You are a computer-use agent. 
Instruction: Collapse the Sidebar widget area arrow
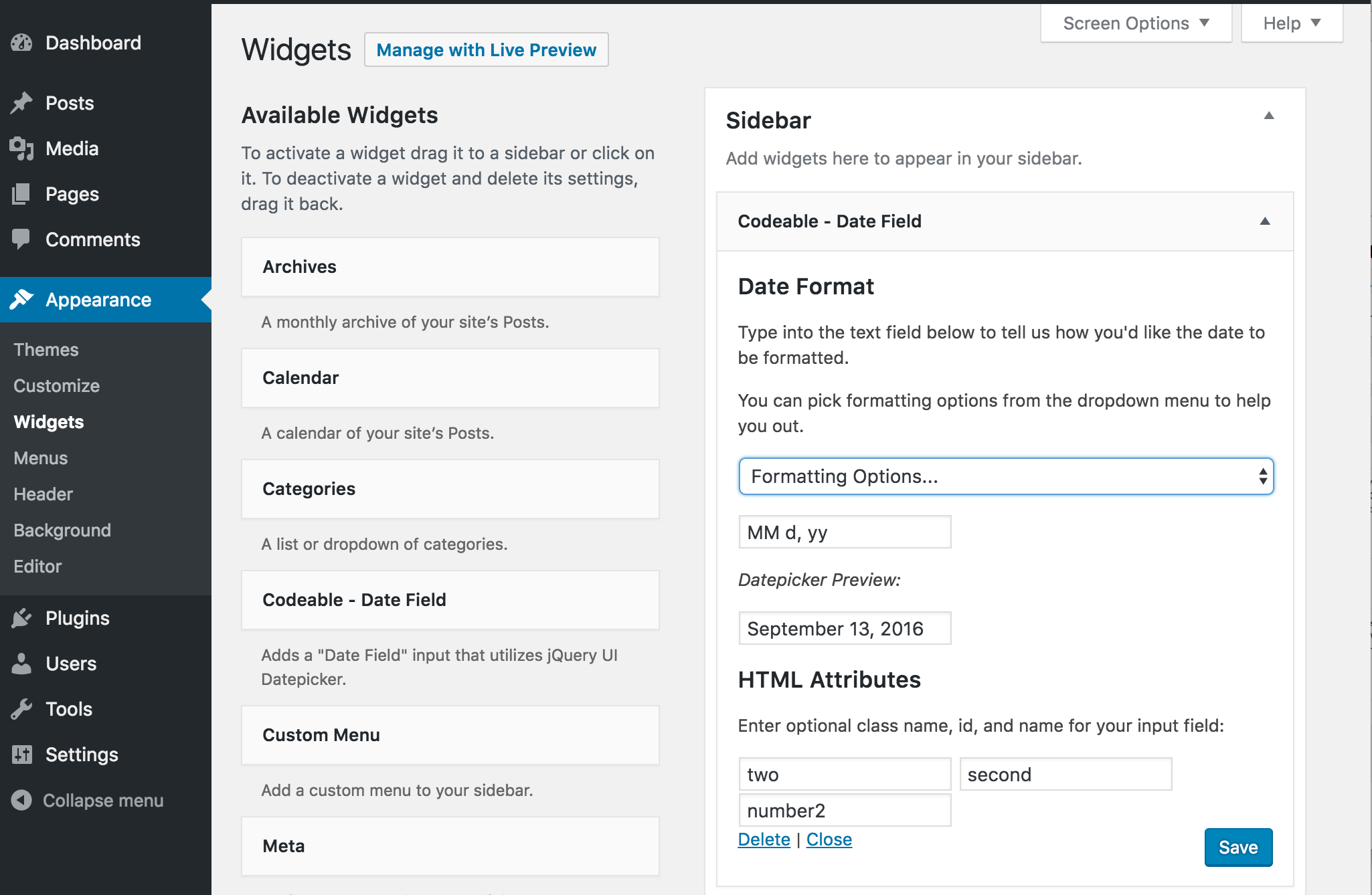click(x=1268, y=116)
